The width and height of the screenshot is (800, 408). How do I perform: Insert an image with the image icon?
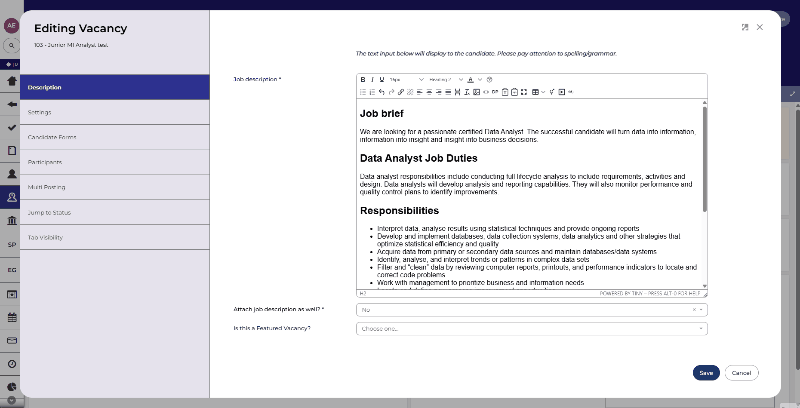click(476, 92)
